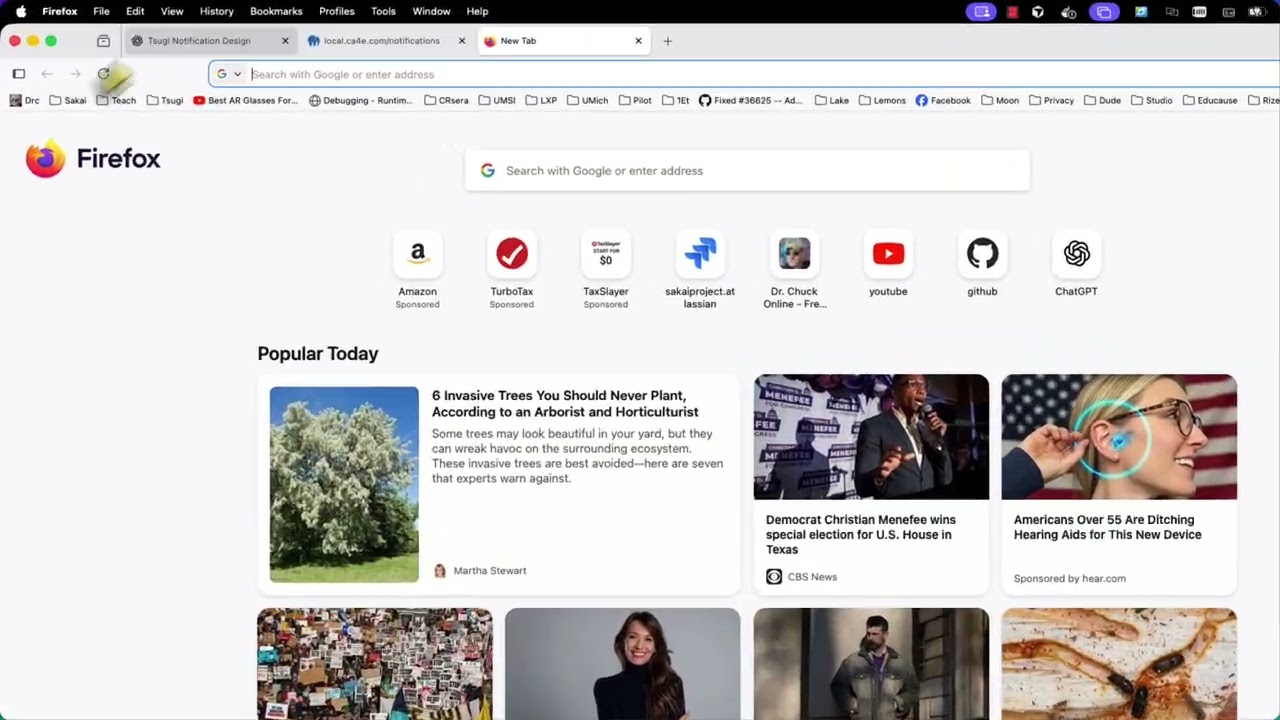This screenshot has width=1280, height=720.
Task: Open the Debugging - Runtime bookmark
Action: [361, 100]
